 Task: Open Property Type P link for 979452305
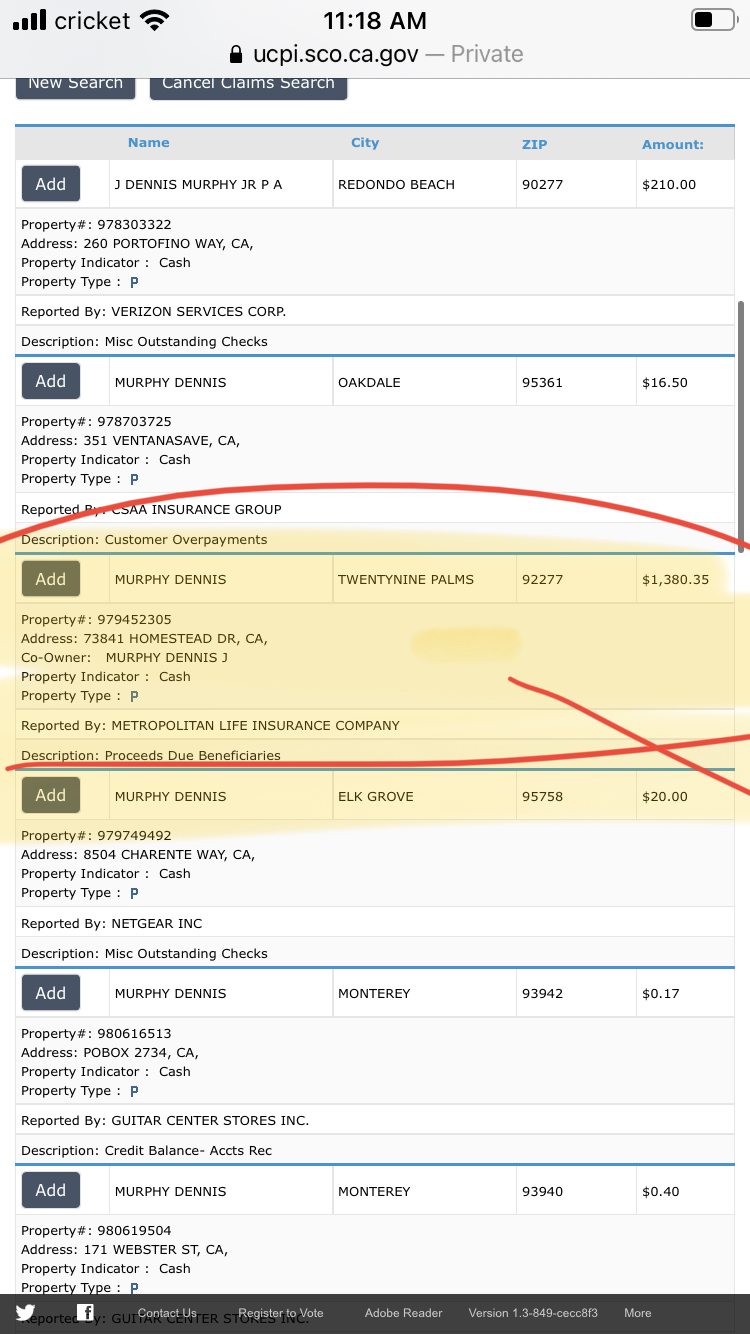134,696
